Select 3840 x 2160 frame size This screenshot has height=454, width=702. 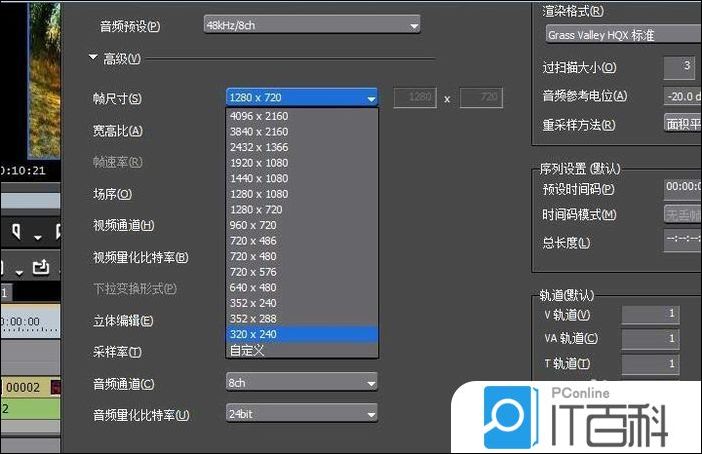302,132
